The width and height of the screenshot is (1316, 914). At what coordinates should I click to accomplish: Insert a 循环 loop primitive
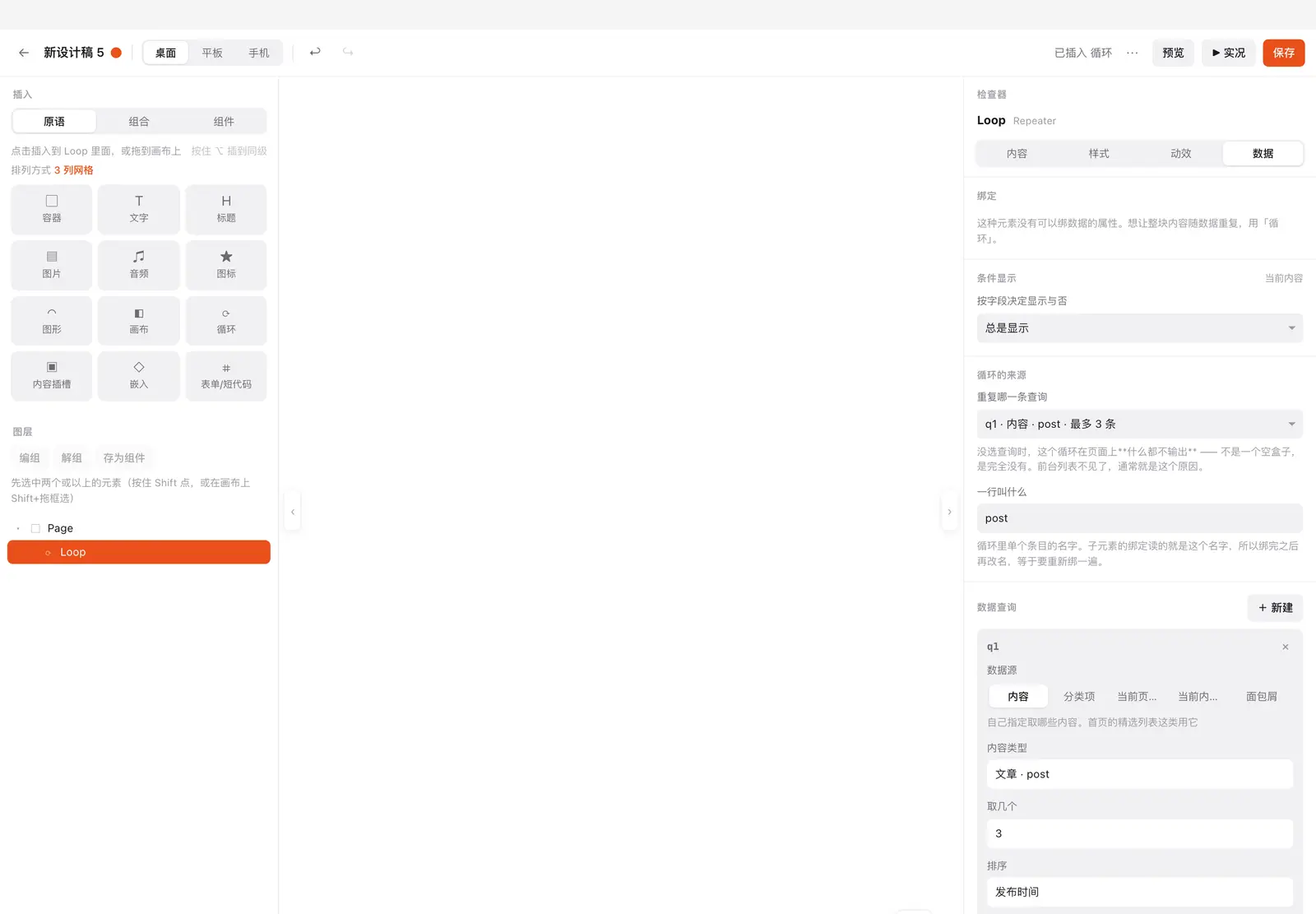[x=226, y=321]
